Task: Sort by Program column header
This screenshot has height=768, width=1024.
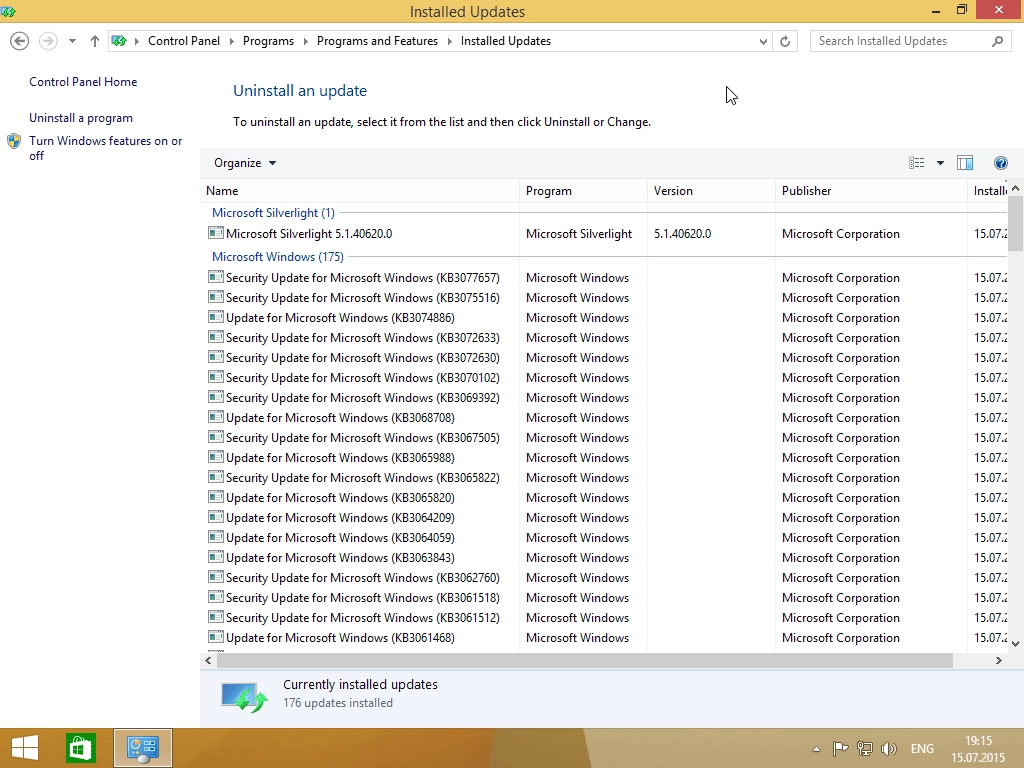Action: pyautogui.click(x=583, y=191)
